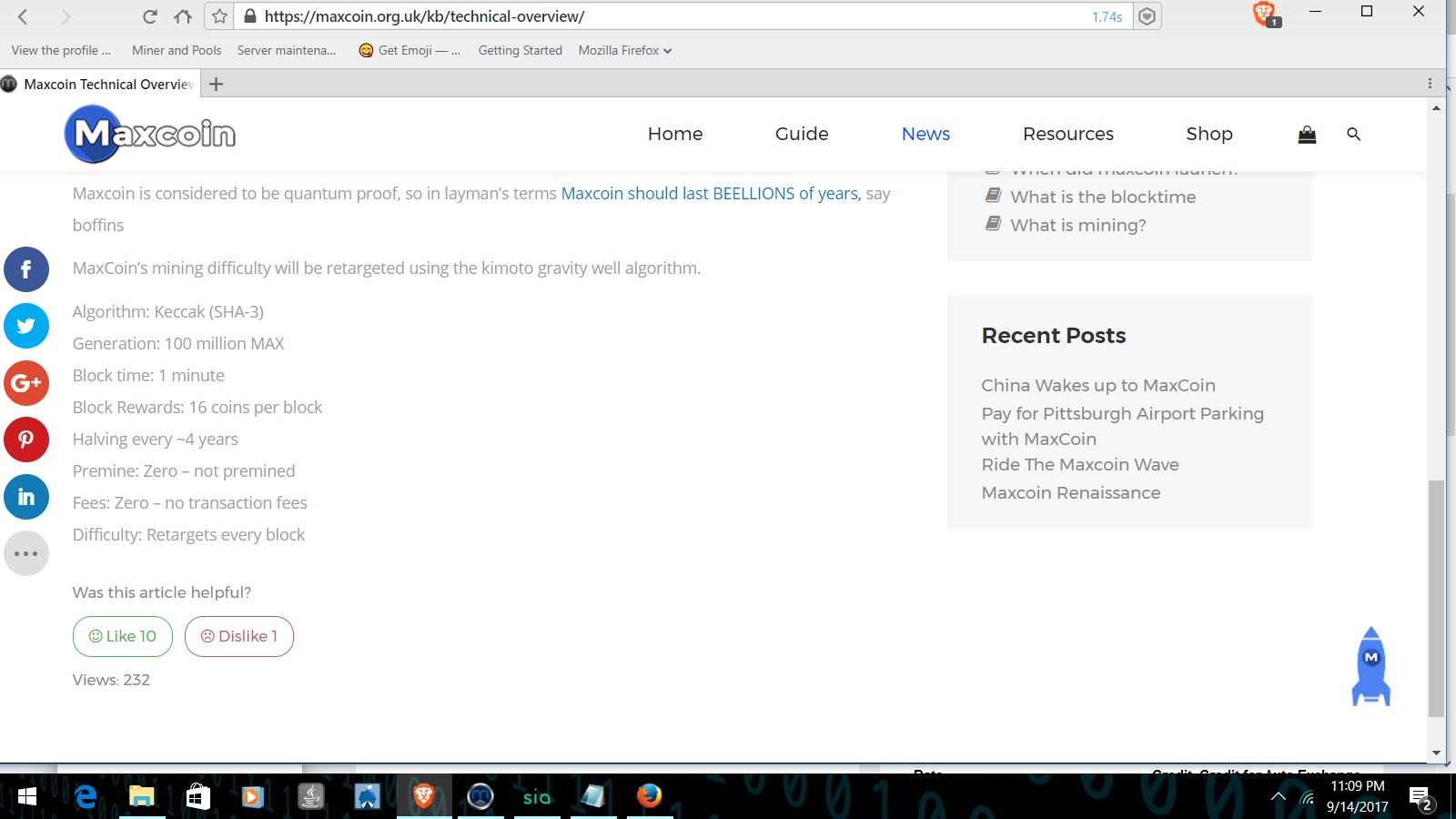Open the Java coffee cup taskbar icon
This screenshot has width=1456, height=819.
tap(311, 796)
